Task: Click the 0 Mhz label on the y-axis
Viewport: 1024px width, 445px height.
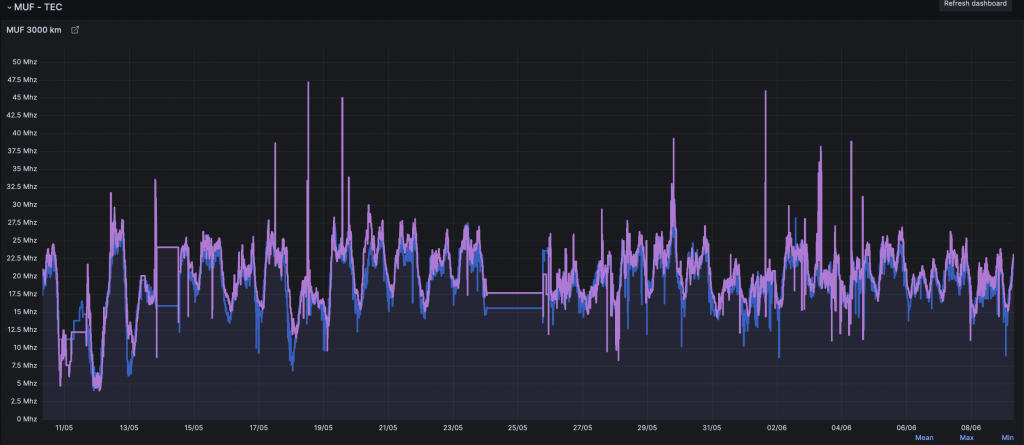Action: 26,418
